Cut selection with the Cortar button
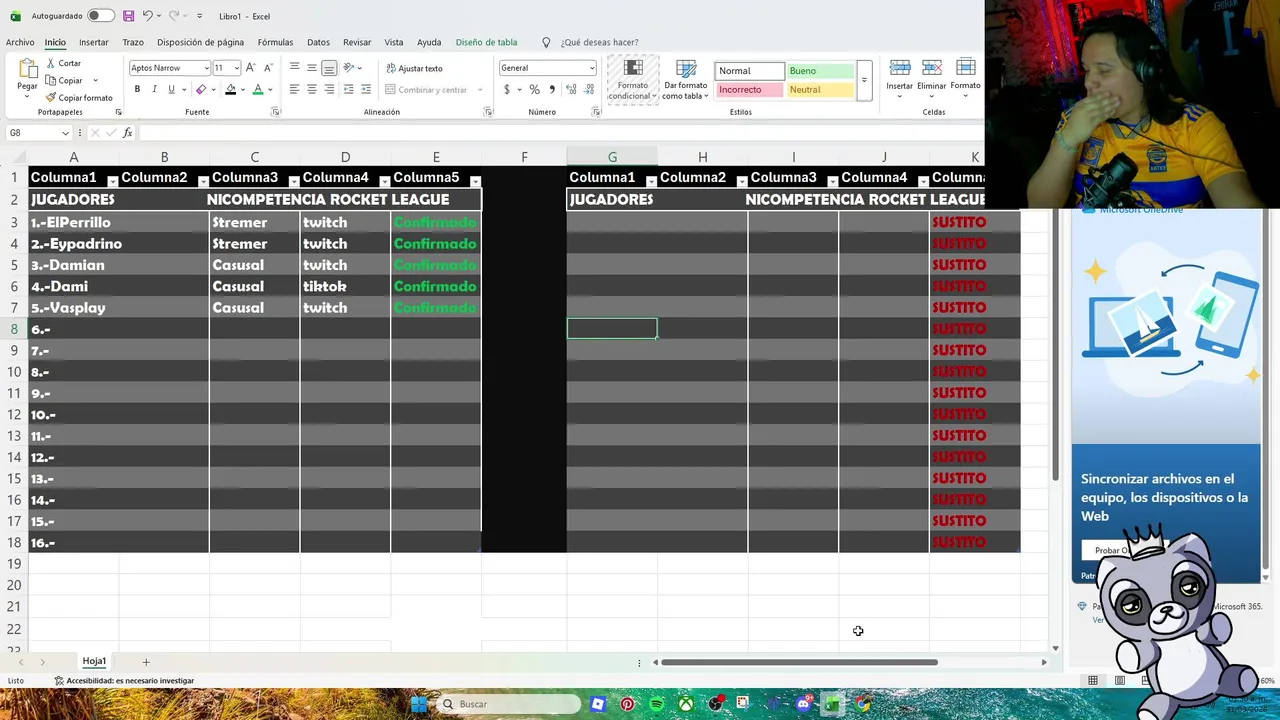1280x720 pixels. [64, 63]
